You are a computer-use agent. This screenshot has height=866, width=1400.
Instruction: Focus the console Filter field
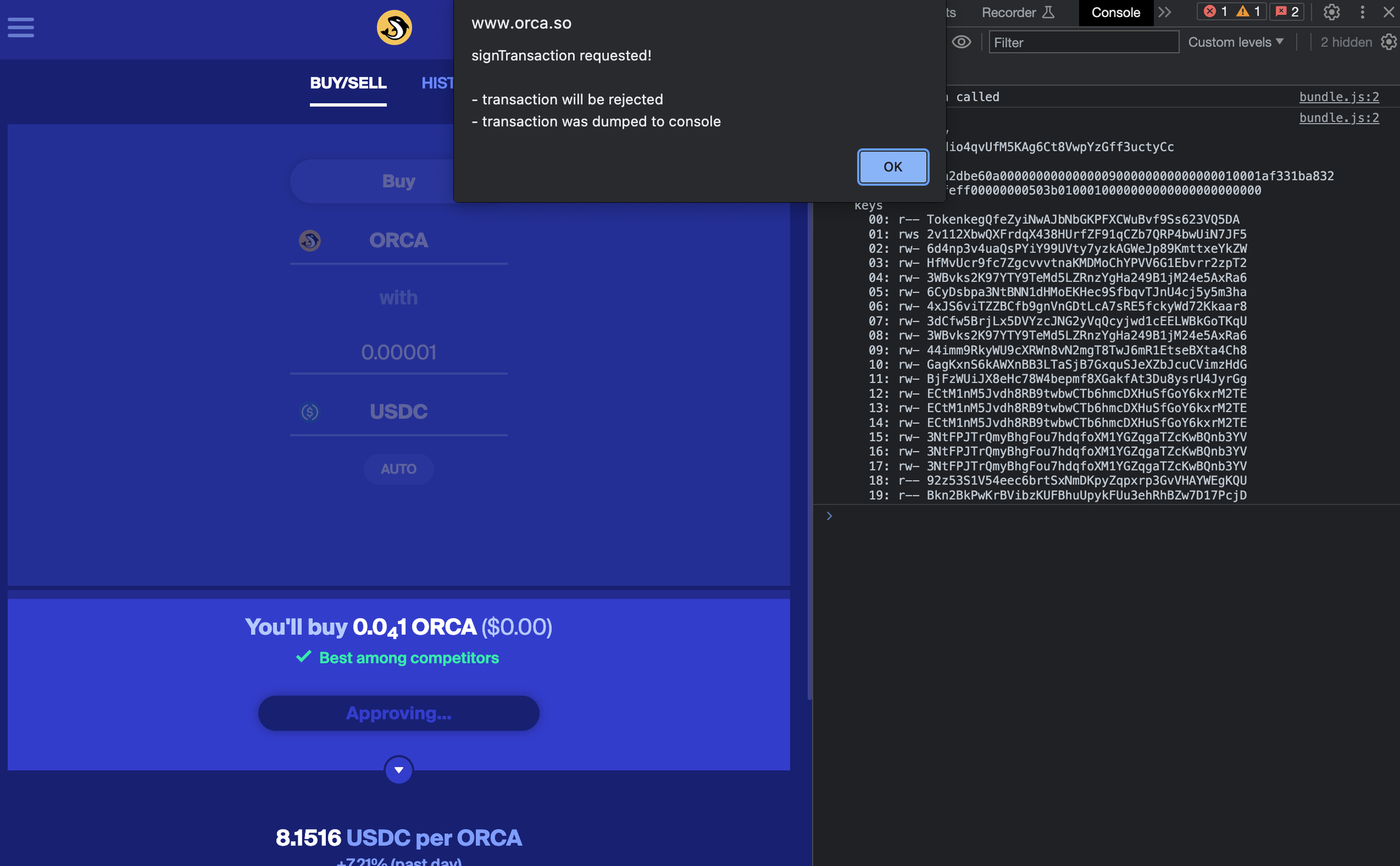1083,42
